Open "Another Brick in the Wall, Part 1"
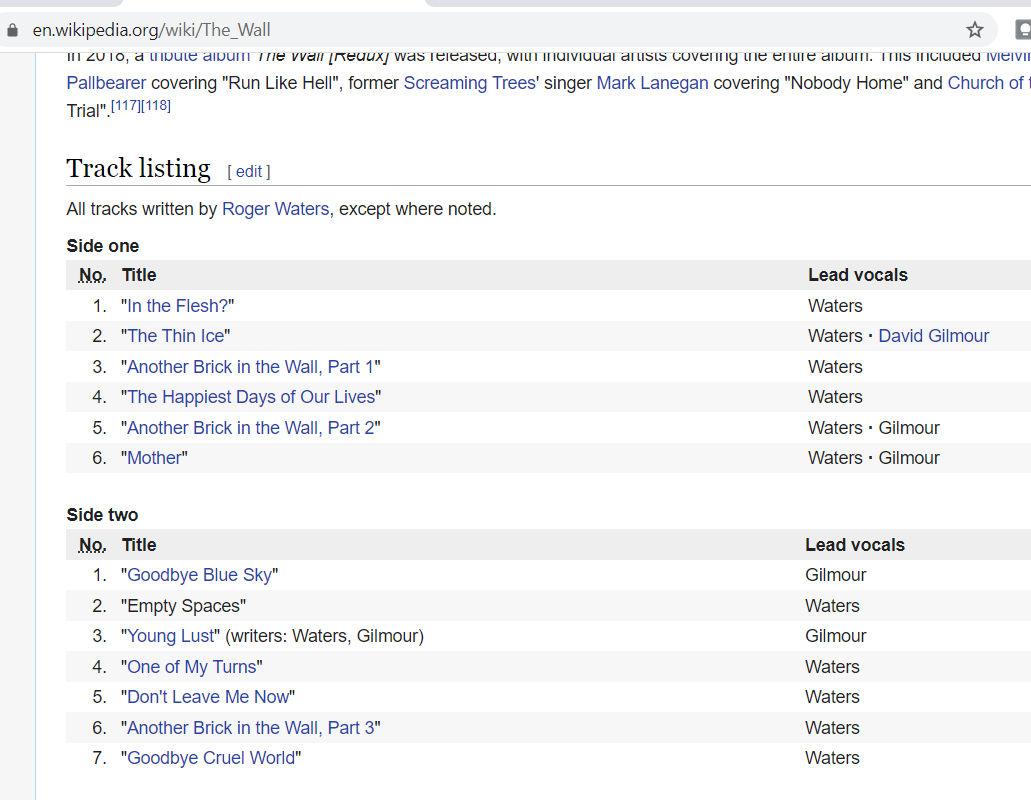 pos(251,367)
